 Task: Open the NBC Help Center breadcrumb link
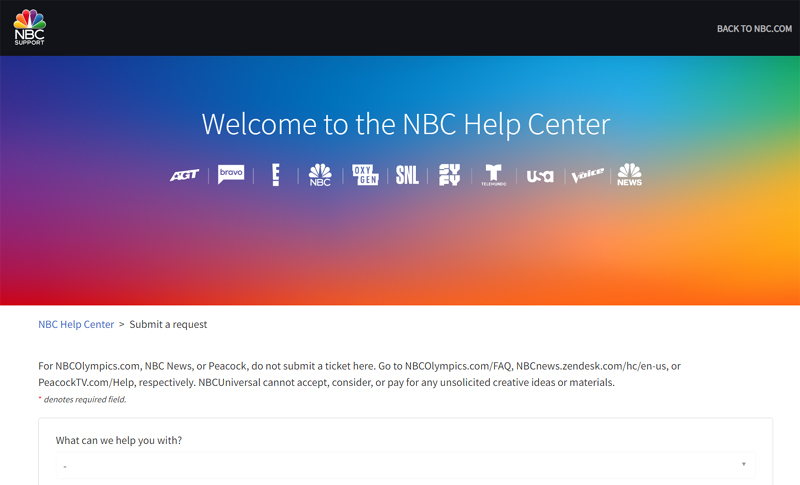tap(76, 324)
